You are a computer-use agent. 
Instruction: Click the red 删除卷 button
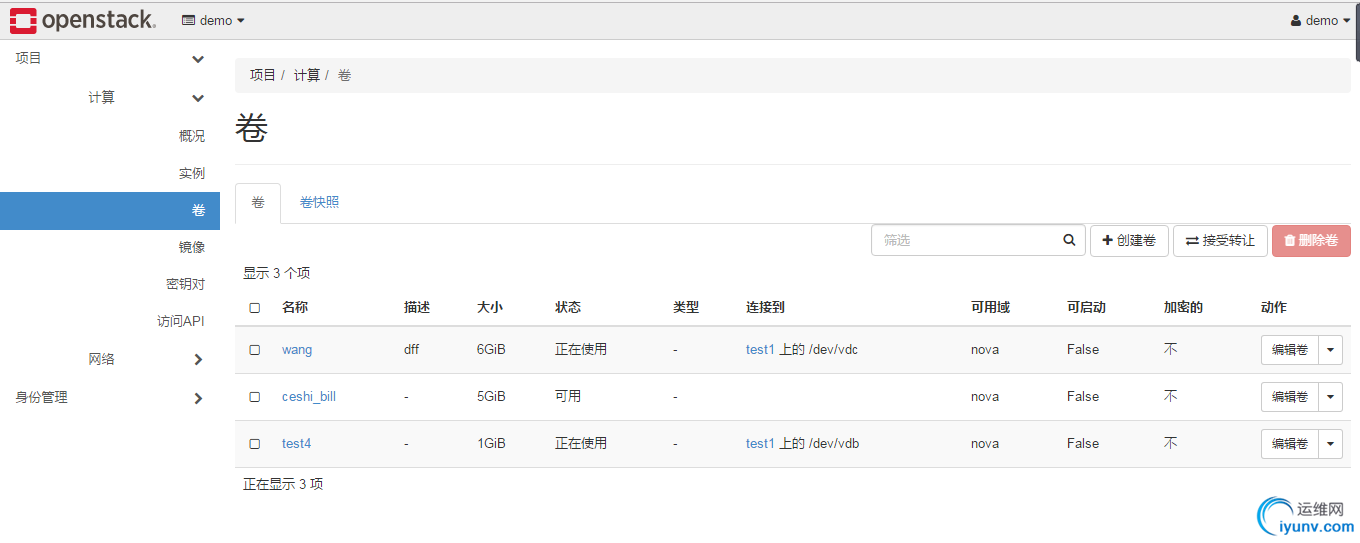click(1311, 241)
